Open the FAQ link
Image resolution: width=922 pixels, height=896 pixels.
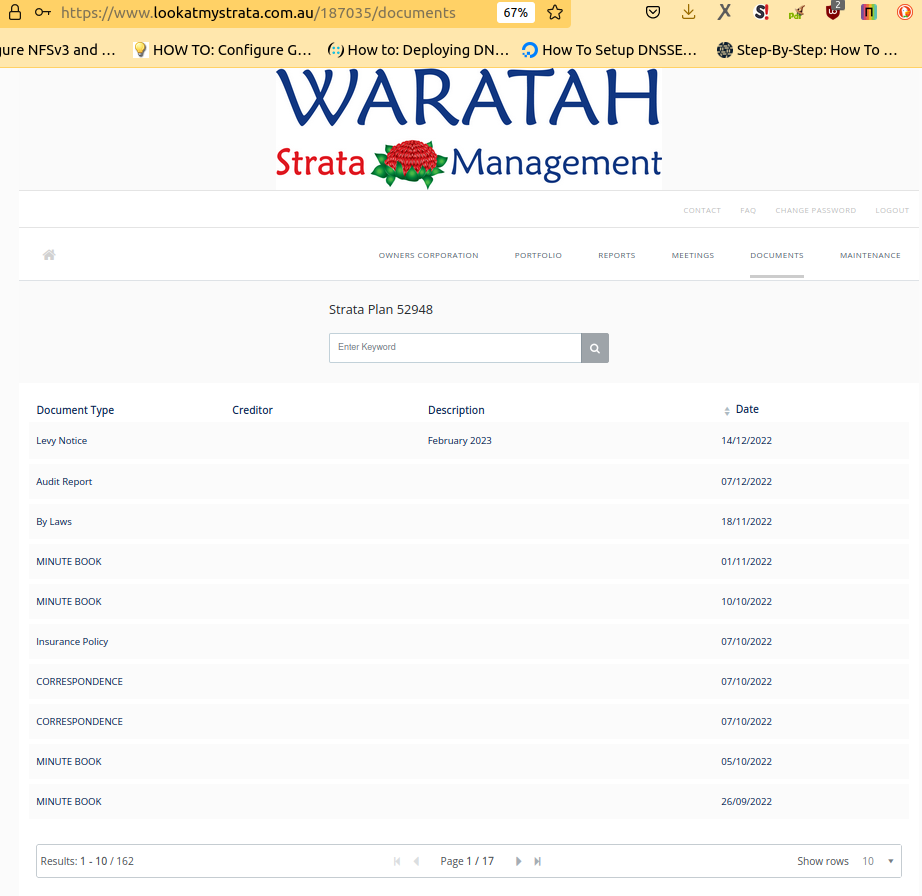pos(748,210)
